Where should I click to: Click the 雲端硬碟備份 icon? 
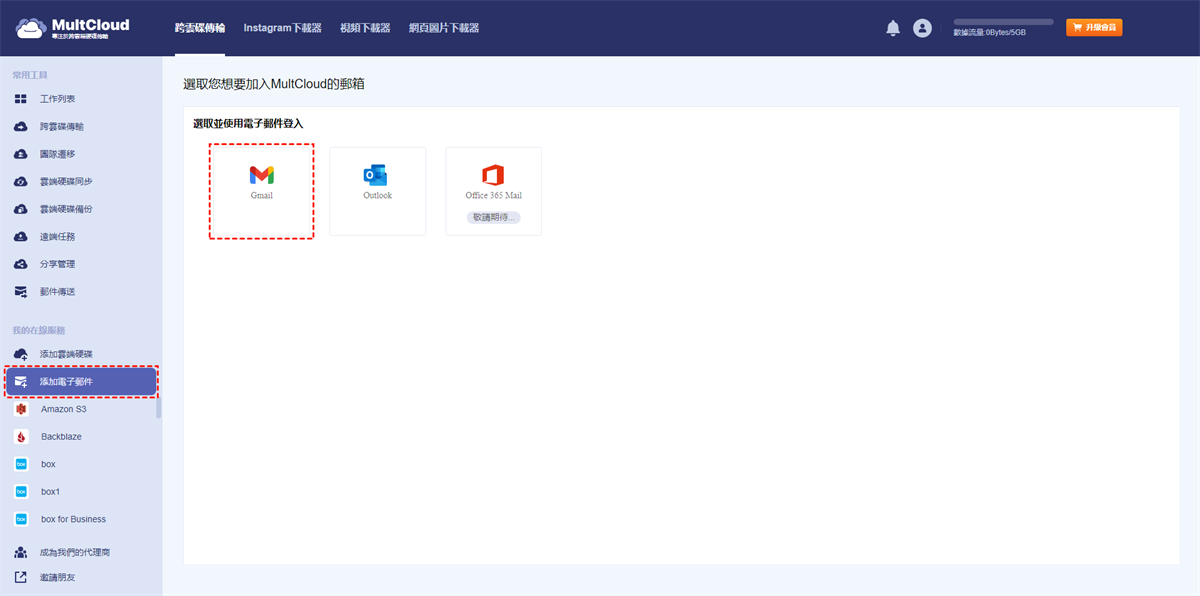[20, 209]
